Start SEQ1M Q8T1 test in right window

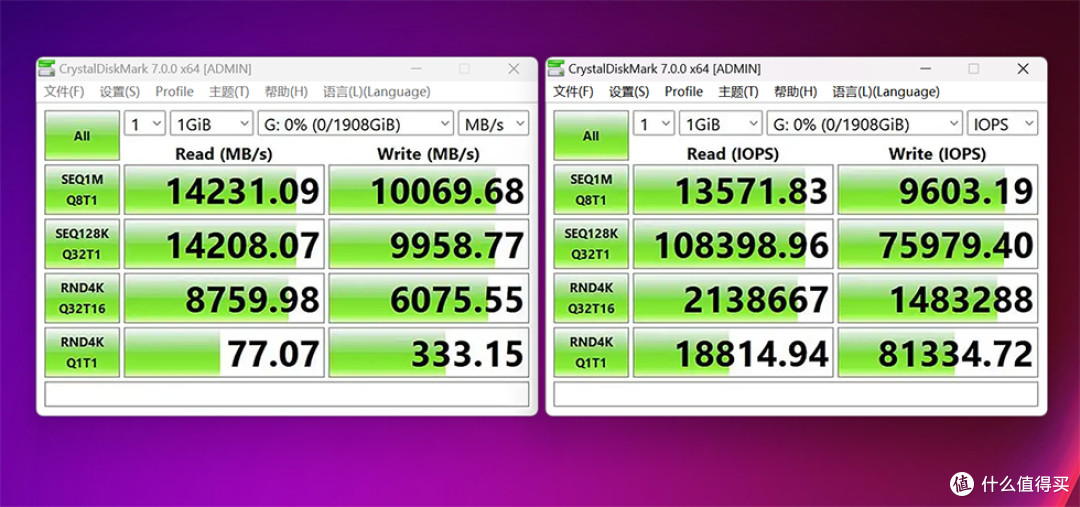pyautogui.click(x=591, y=189)
